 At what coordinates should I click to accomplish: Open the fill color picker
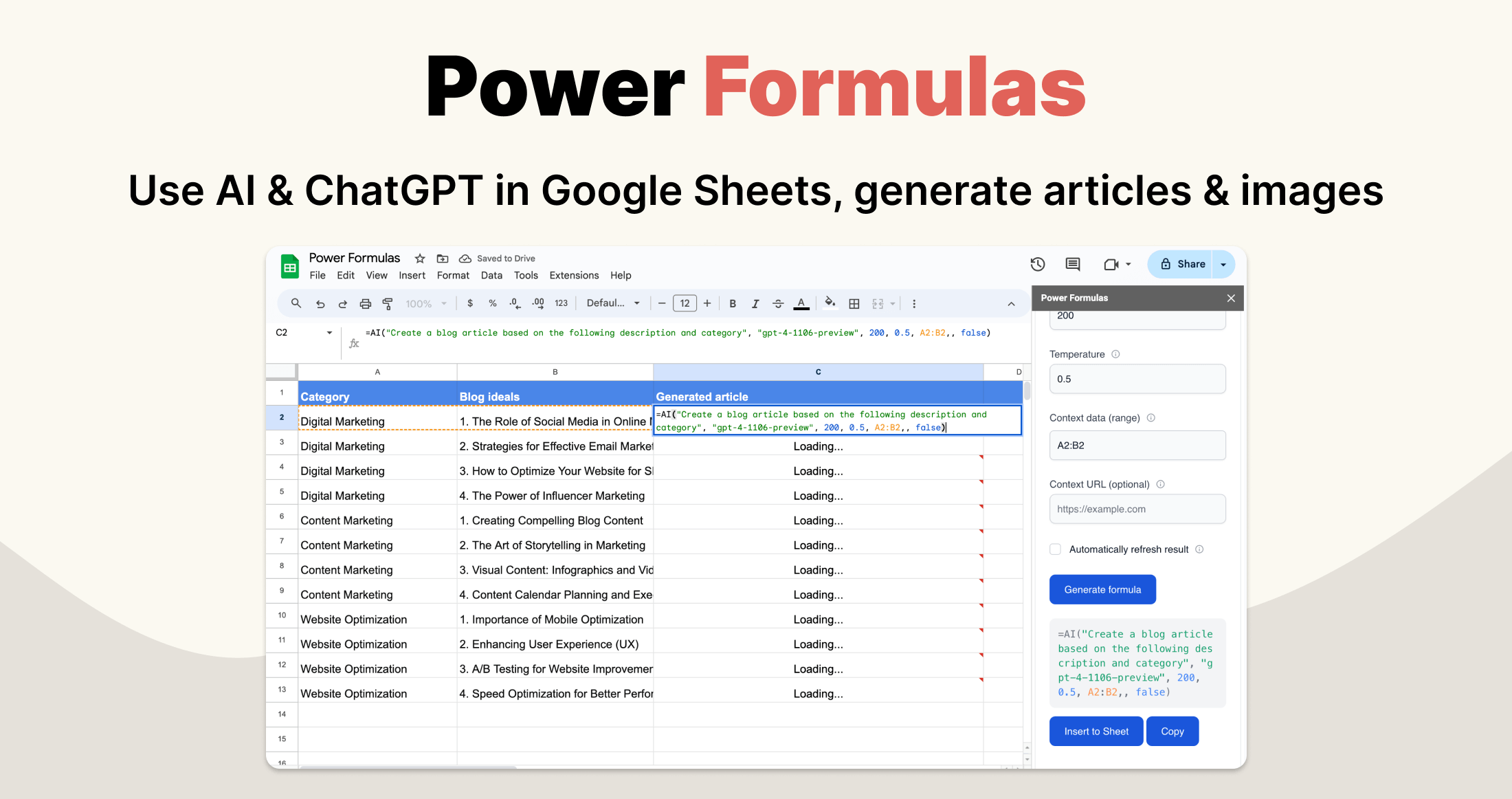click(830, 303)
